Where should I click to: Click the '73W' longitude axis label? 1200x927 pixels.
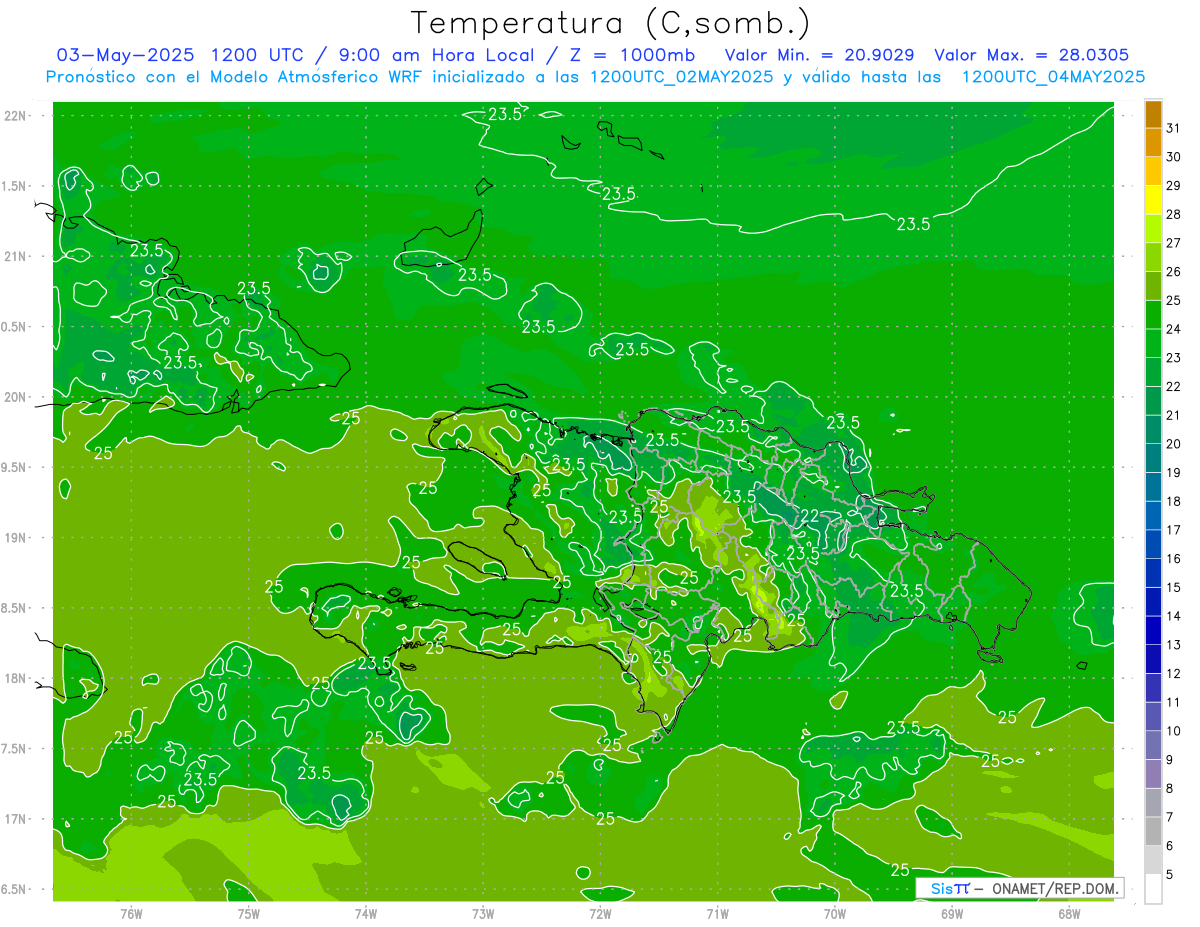483,913
